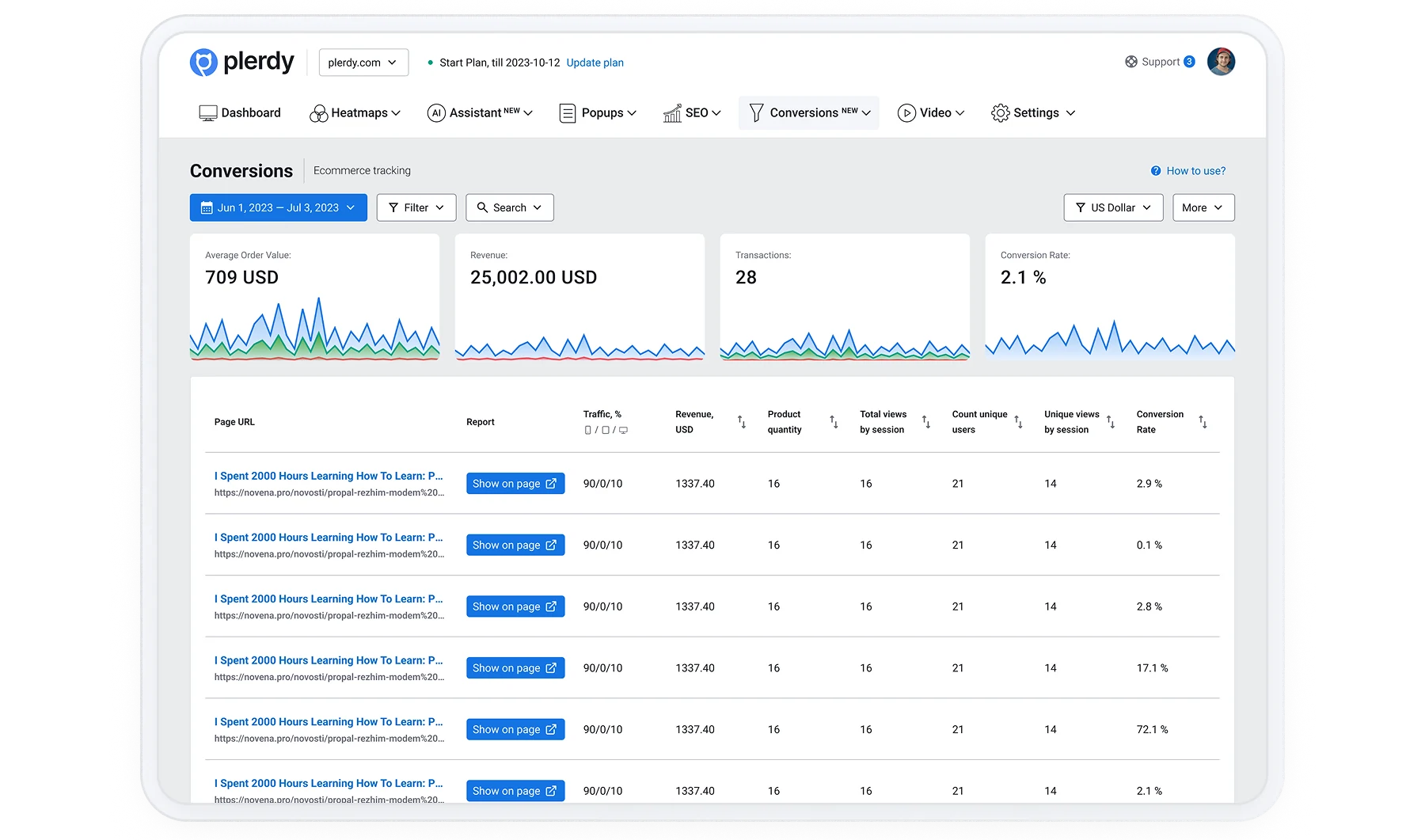Click the How to use question icon
The height and width of the screenshot is (840, 1425).
pos(1156,171)
